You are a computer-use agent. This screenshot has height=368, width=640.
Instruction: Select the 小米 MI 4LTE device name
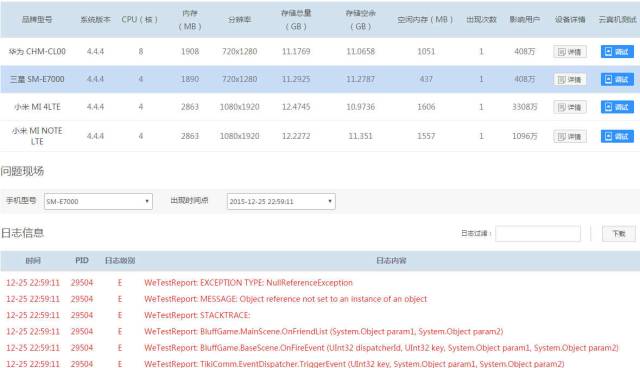[x=37, y=107]
